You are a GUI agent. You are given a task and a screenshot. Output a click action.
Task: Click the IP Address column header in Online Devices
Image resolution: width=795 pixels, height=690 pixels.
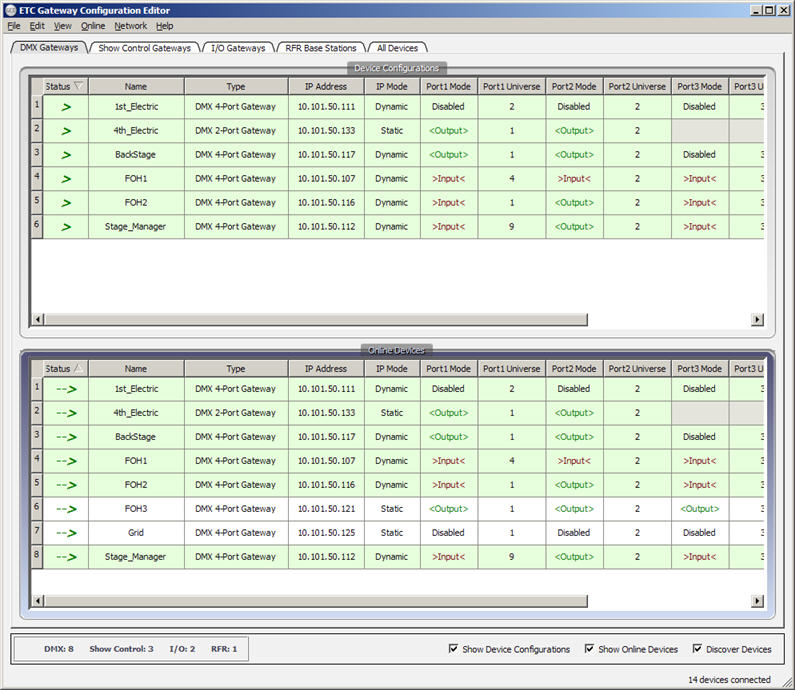326,369
